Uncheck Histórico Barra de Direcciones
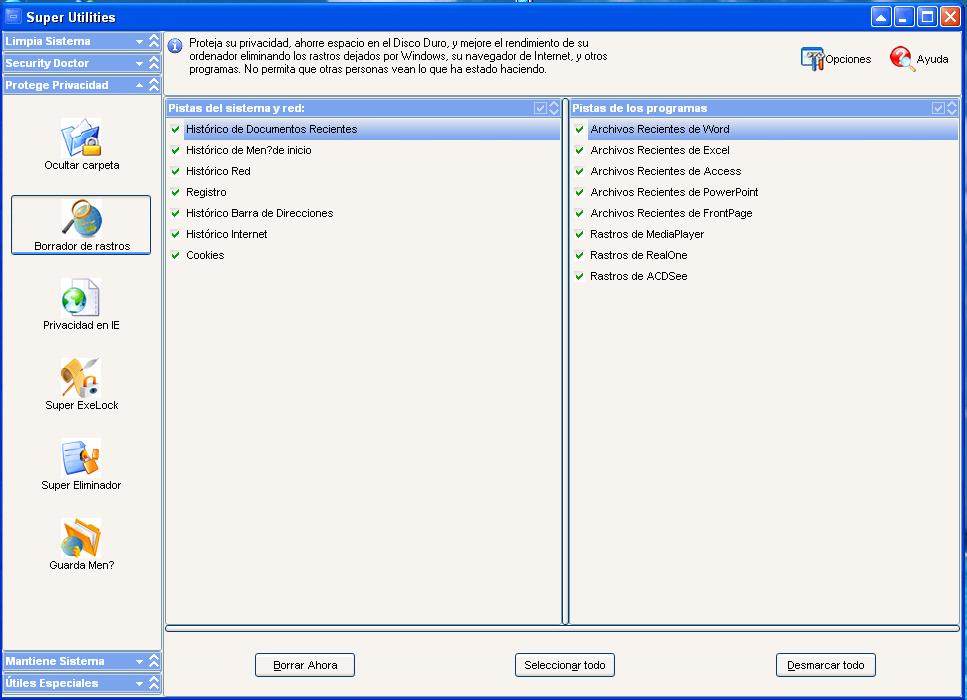The image size is (967, 700). pos(175,213)
